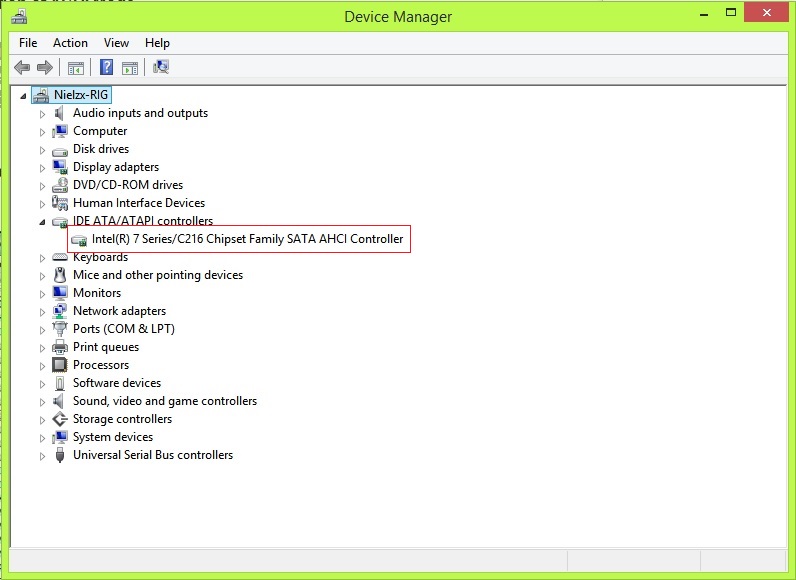Open the File menu
The height and width of the screenshot is (580, 796).
pyautogui.click(x=28, y=43)
